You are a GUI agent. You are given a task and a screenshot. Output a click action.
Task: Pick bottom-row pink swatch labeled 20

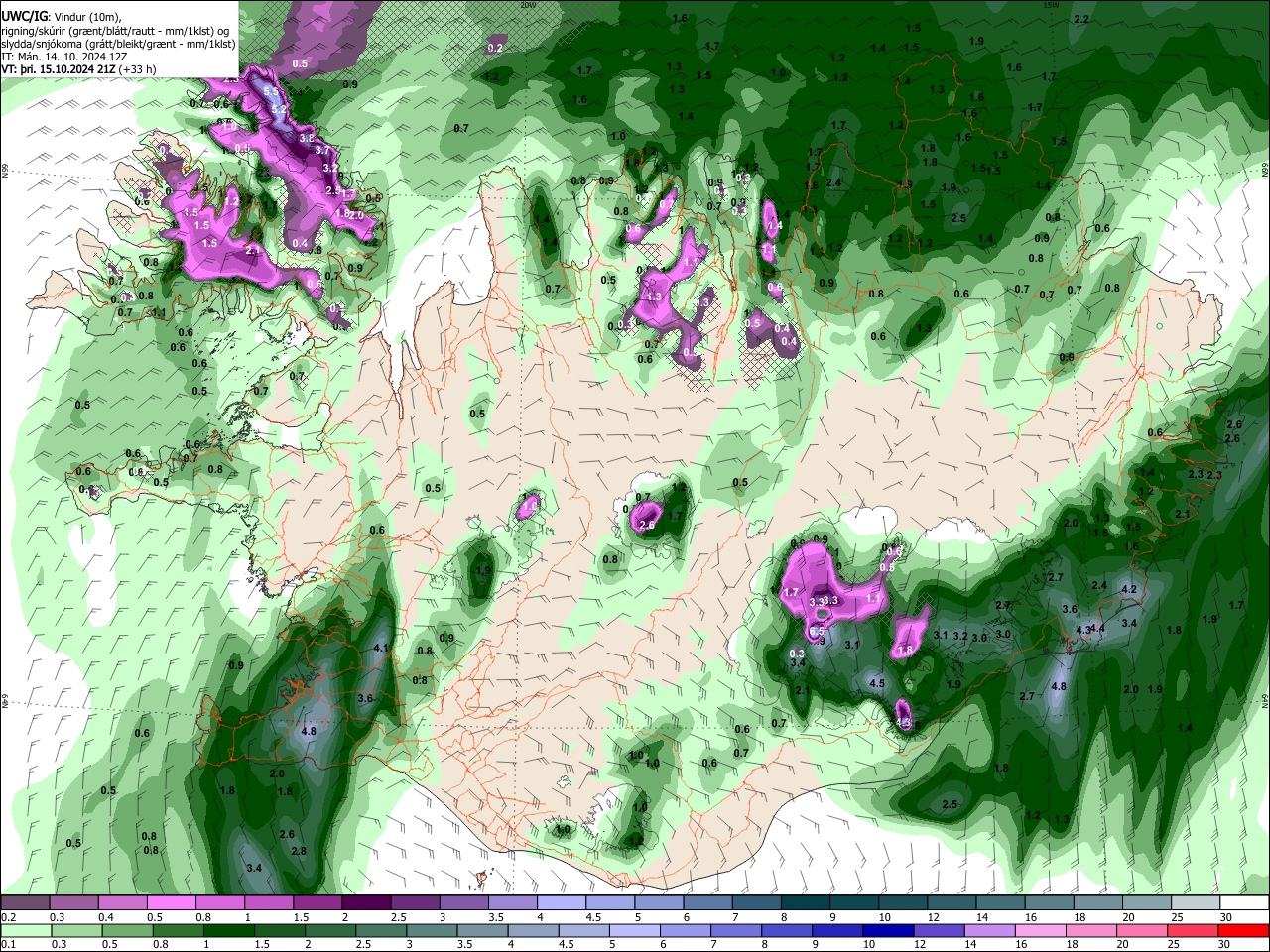pyautogui.click(x=1142, y=930)
